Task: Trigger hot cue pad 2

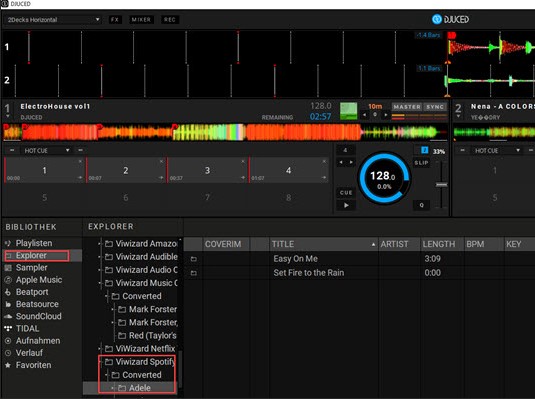Action: coord(126,170)
